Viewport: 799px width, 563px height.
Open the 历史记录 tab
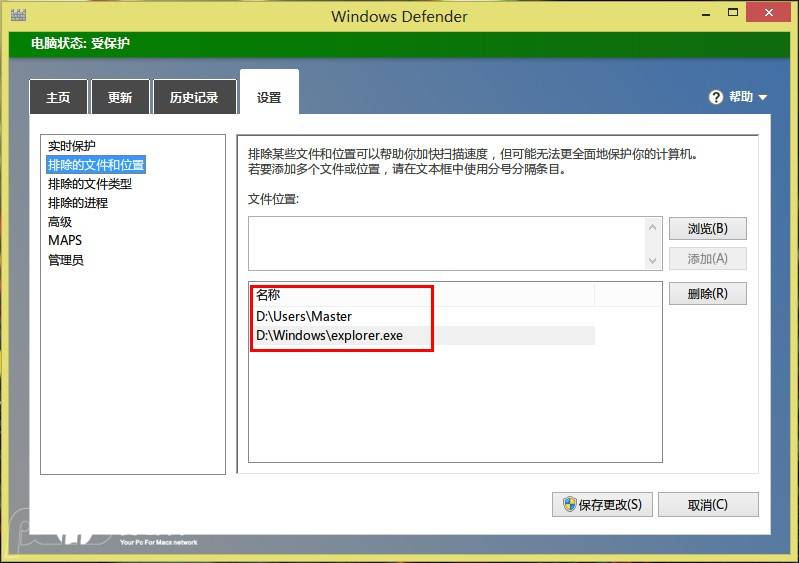(194, 97)
